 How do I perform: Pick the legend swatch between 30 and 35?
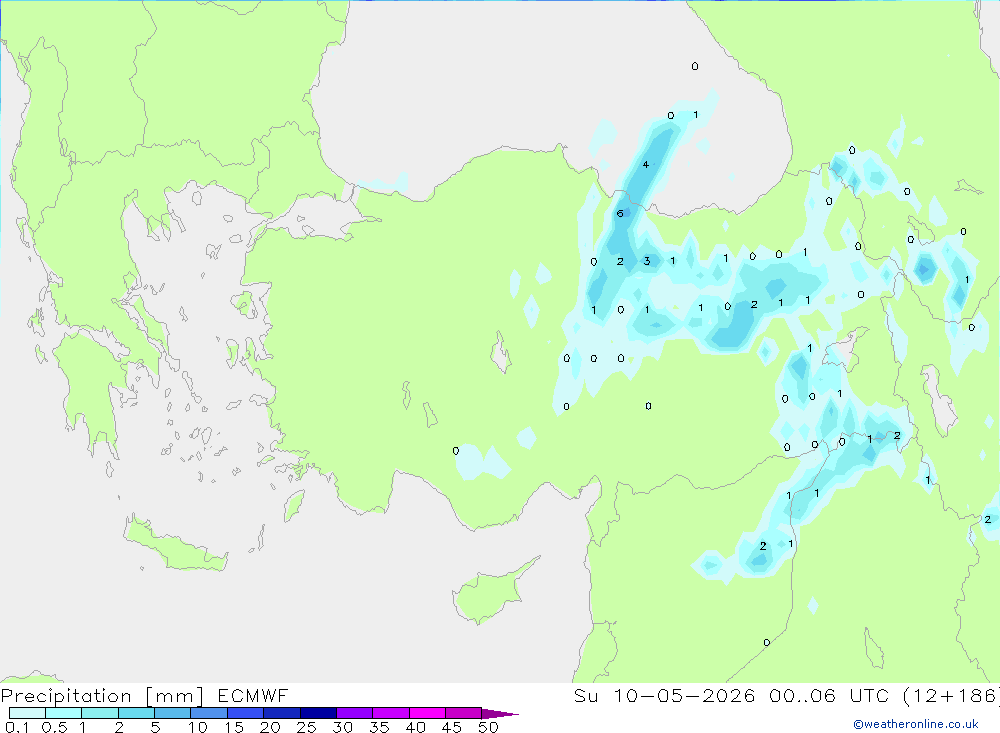pos(354,713)
